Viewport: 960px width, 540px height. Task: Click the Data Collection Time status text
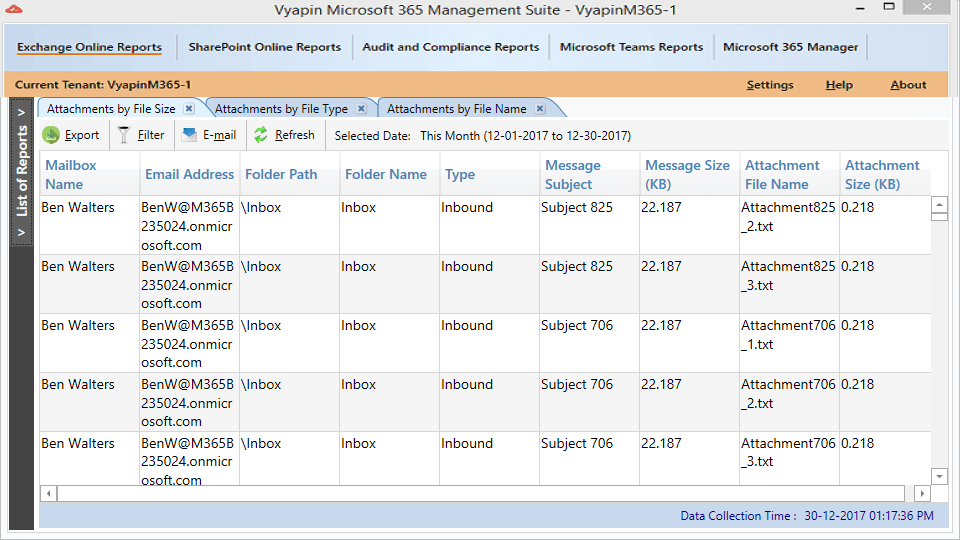click(x=807, y=516)
